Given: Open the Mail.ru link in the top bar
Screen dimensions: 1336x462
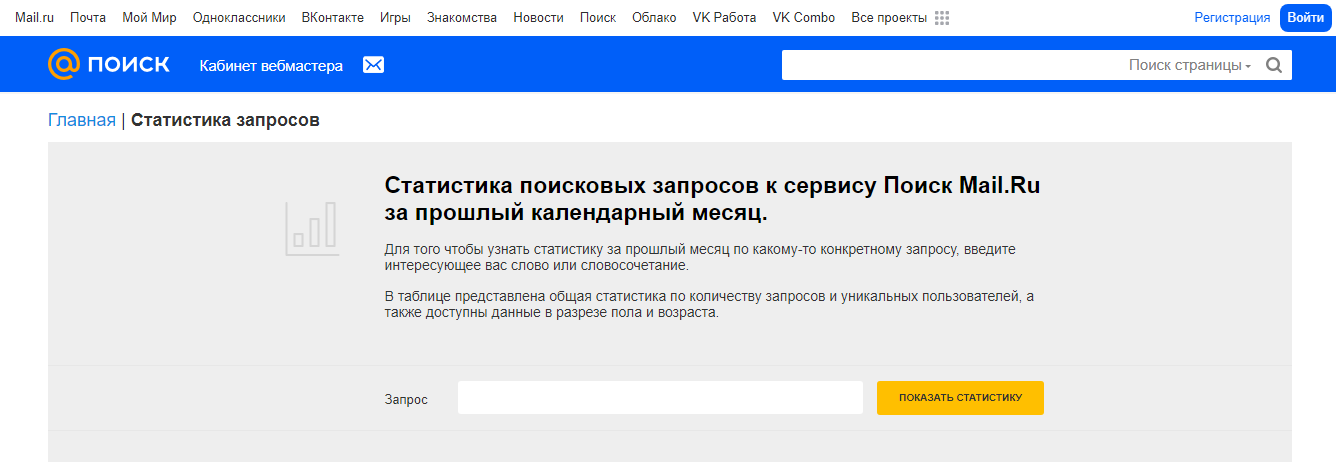Looking at the screenshot, I should pos(34,18).
